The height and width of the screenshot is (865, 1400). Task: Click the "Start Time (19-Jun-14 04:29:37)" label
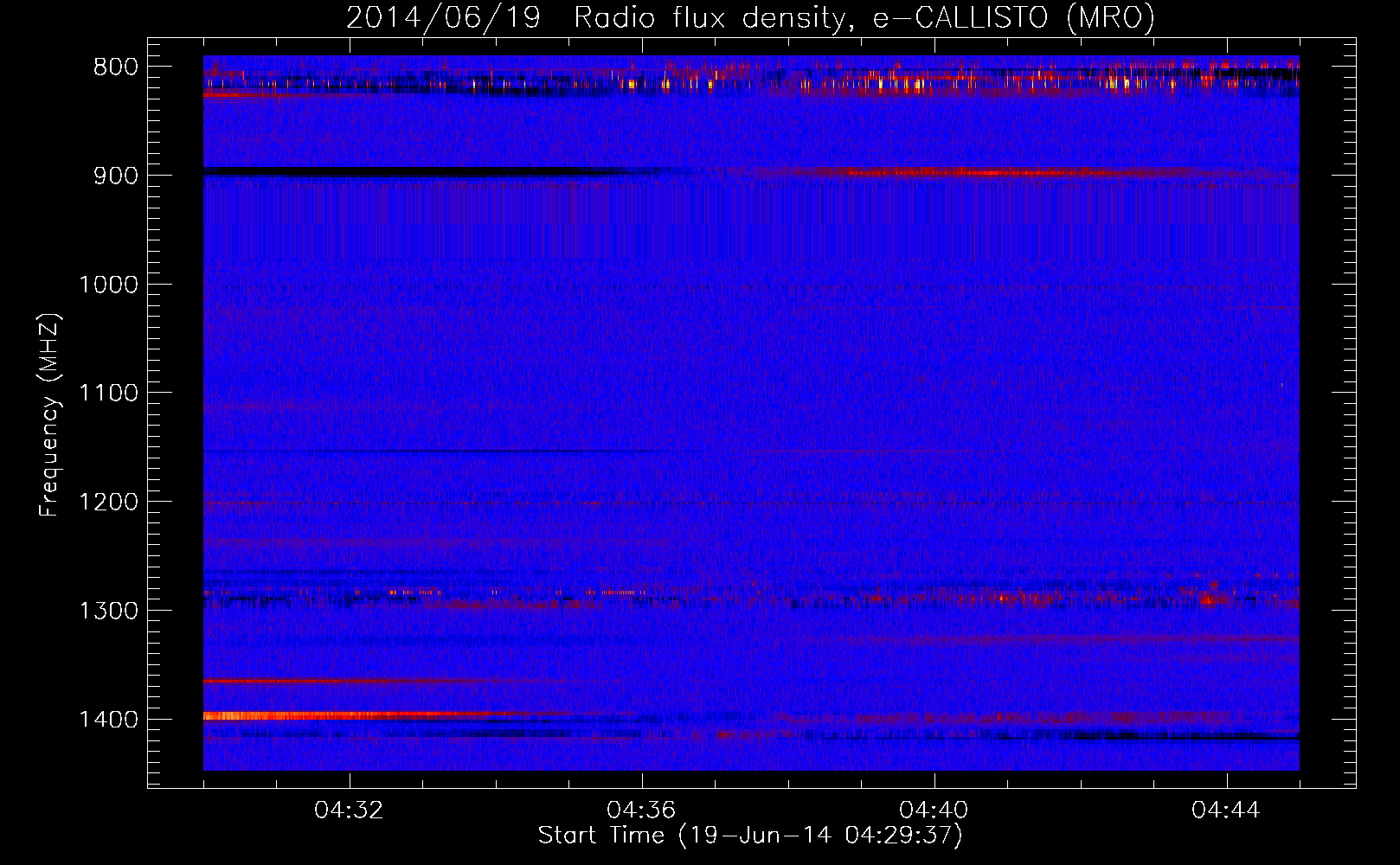coord(750,836)
